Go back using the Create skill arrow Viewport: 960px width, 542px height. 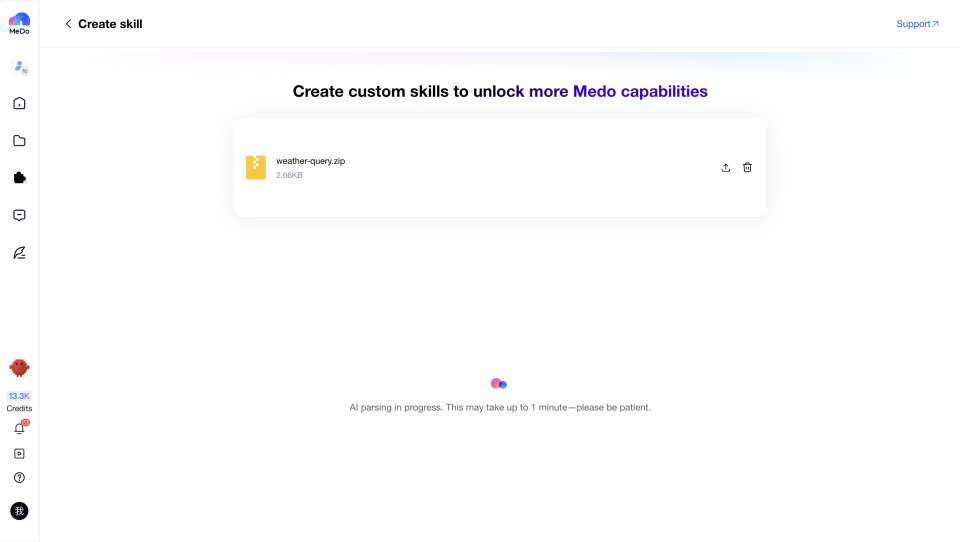pyautogui.click(x=68, y=24)
